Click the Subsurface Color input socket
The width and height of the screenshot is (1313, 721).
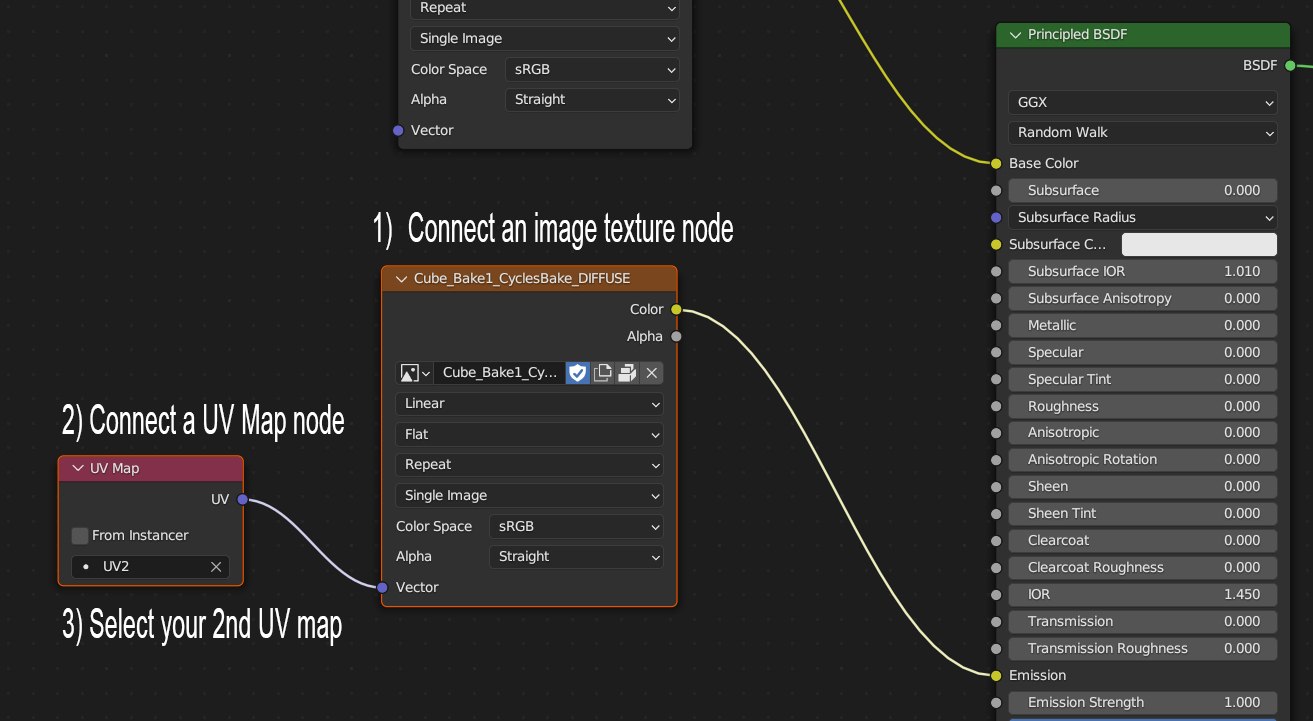(996, 244)
